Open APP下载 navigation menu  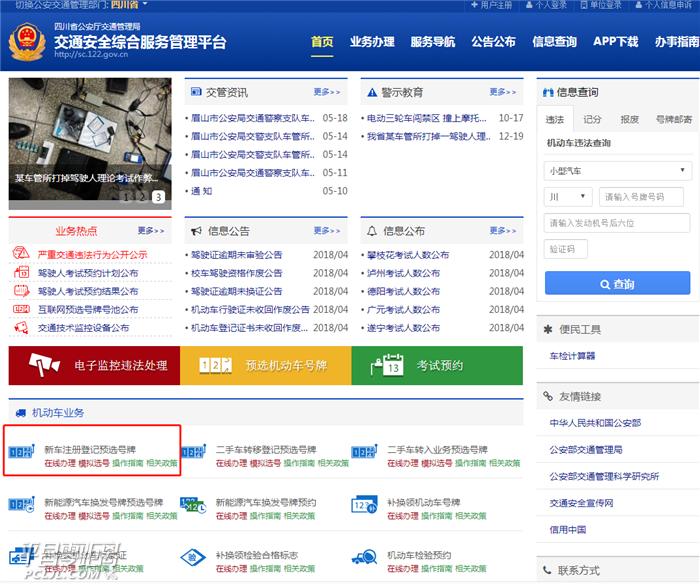(616, 42)
